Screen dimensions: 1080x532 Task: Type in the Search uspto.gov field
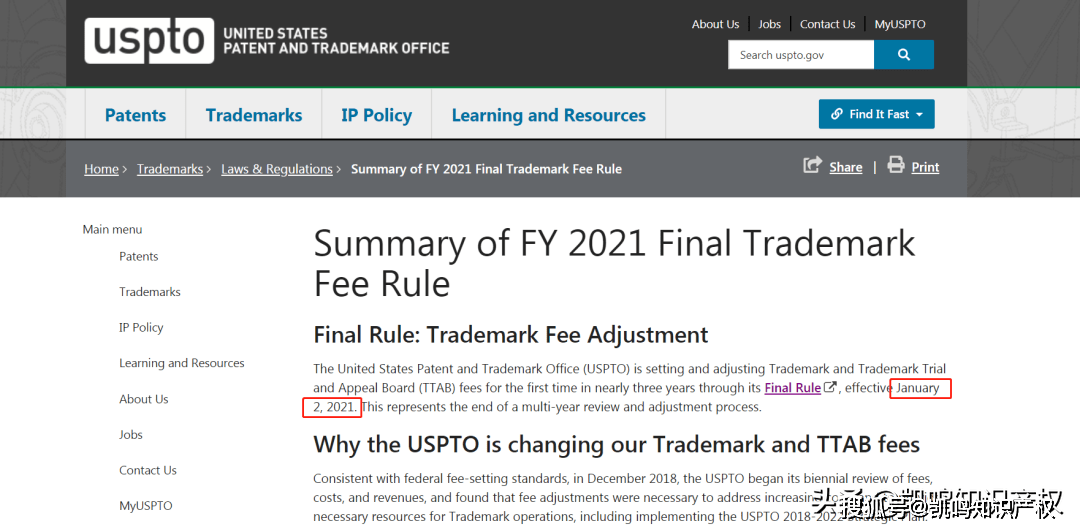pos(801,55)
